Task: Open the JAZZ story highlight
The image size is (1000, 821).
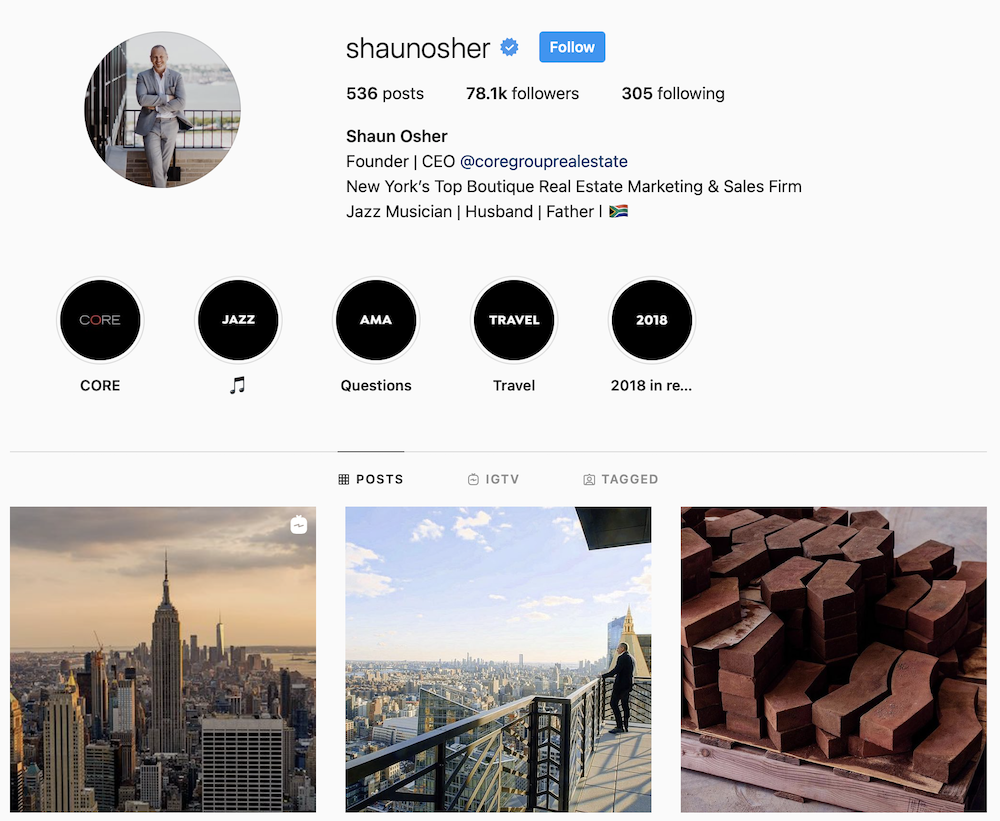Action: pos(238,320)
